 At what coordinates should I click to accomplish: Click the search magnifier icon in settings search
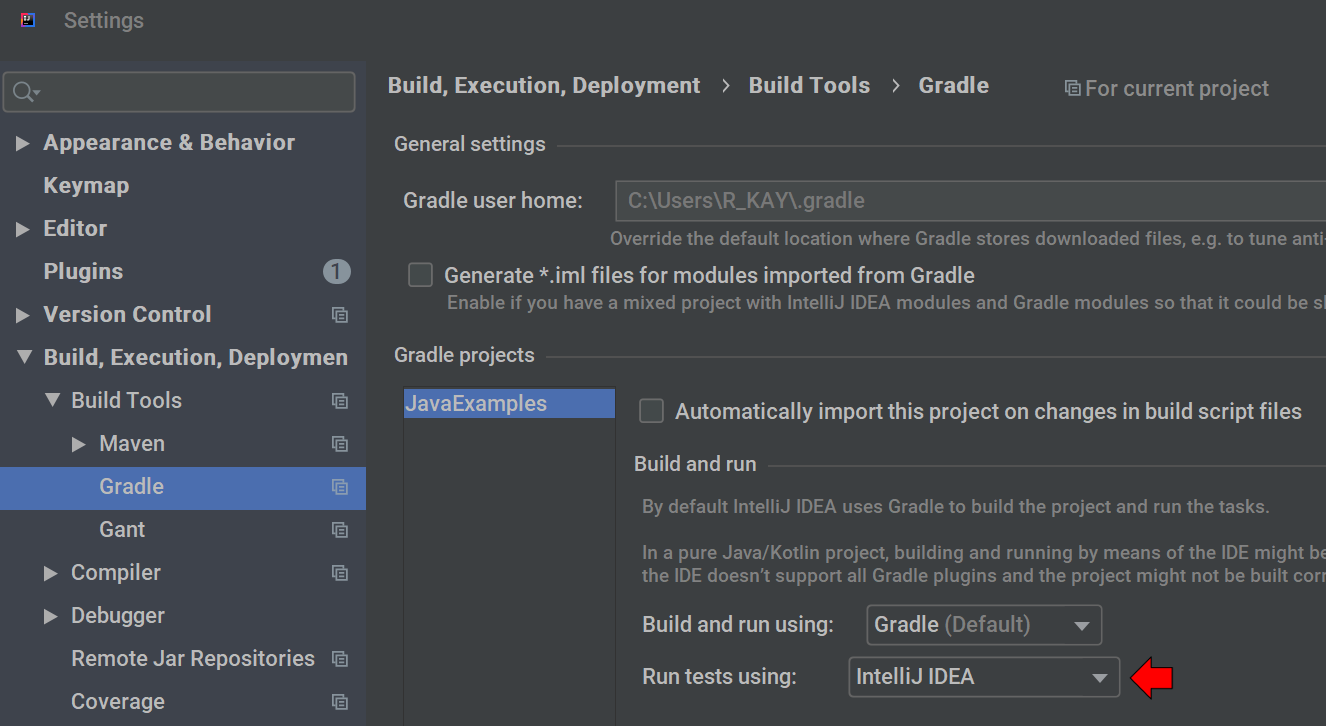(x=25, y=92)
